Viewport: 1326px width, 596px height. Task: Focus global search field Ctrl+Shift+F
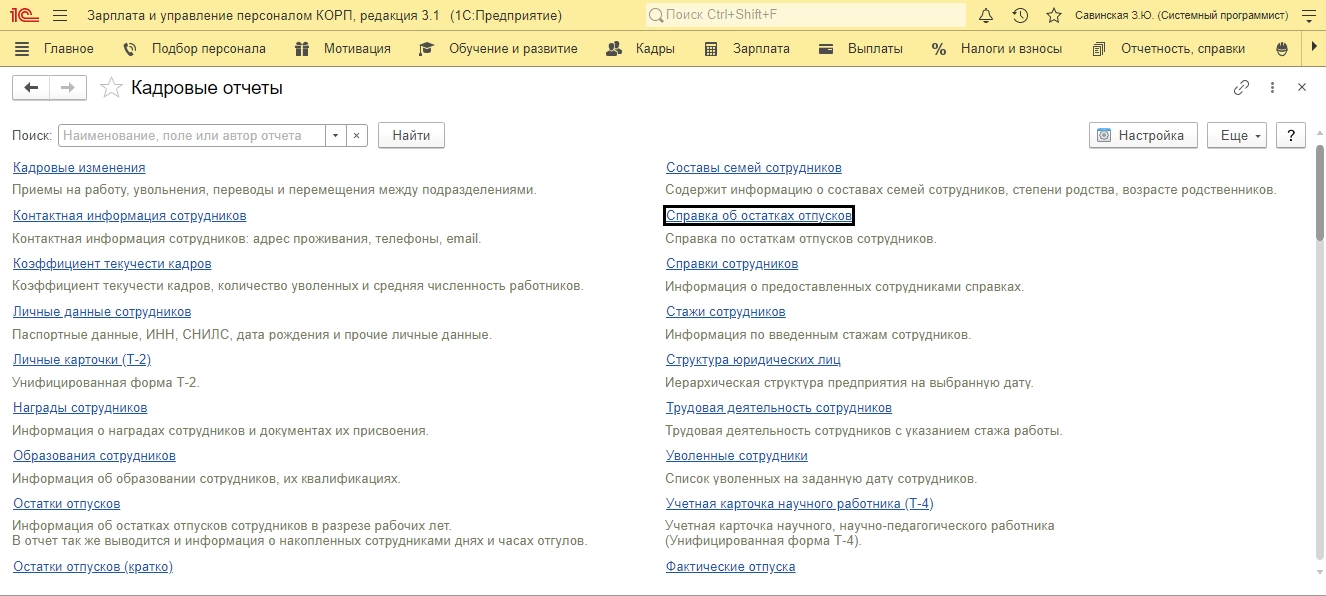pyautogui.click(x=805, y=16)
